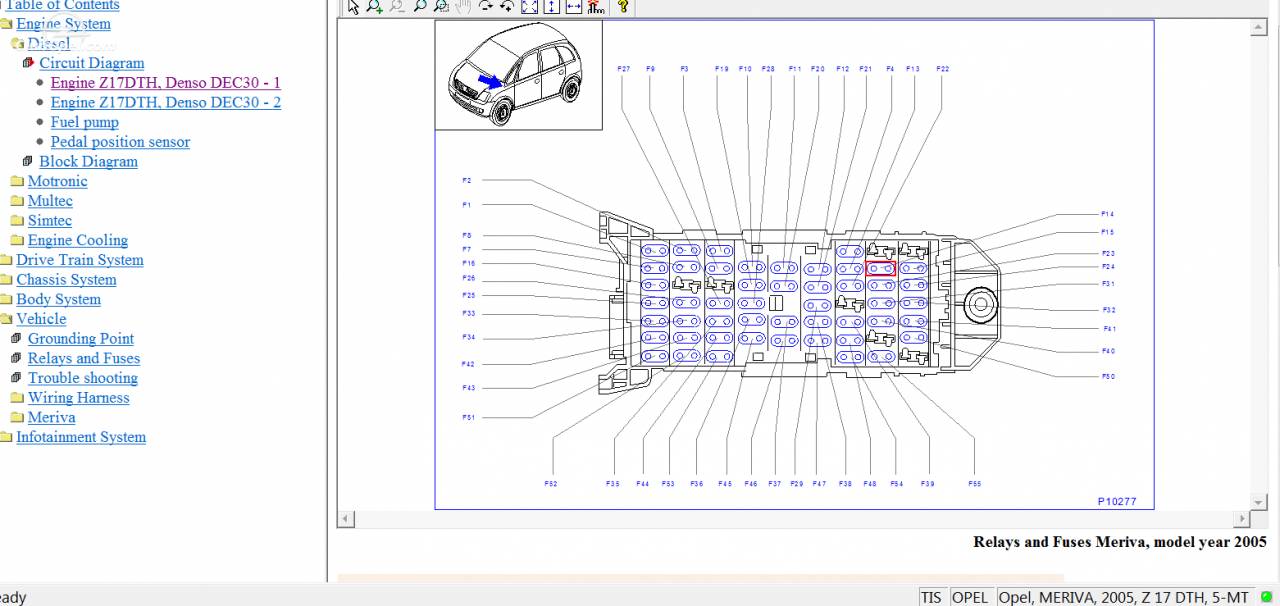The width and height of the screenshot is (1280, 606).
Task: Click the zoom in magnifier tool
Action: 374,7
